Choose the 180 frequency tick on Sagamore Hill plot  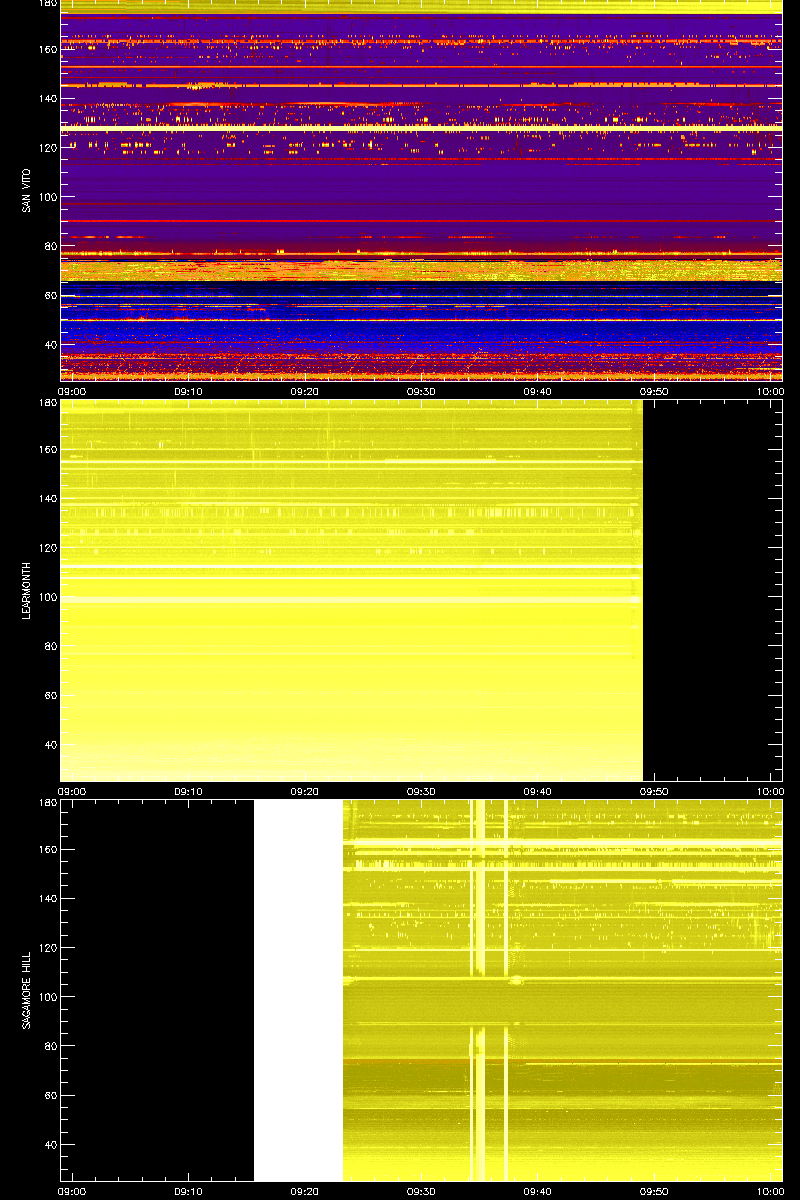point(47,803)
